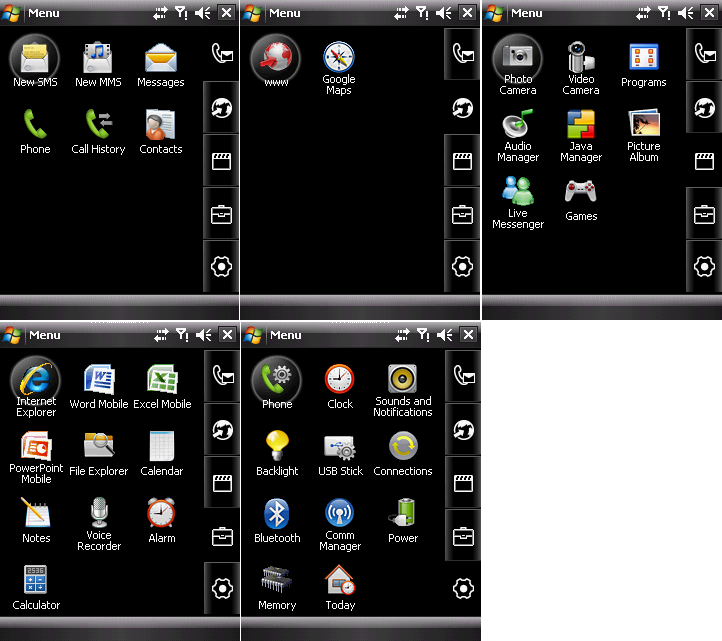Open USB Stick settings icon
The image size is (722, 641).
coord(340,447)
